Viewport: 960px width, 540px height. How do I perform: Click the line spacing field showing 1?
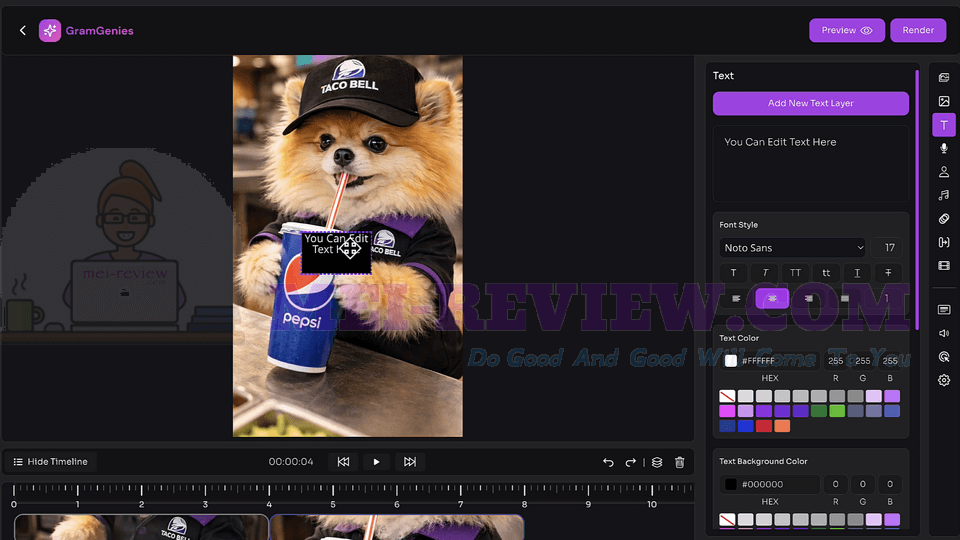[885, 298]
